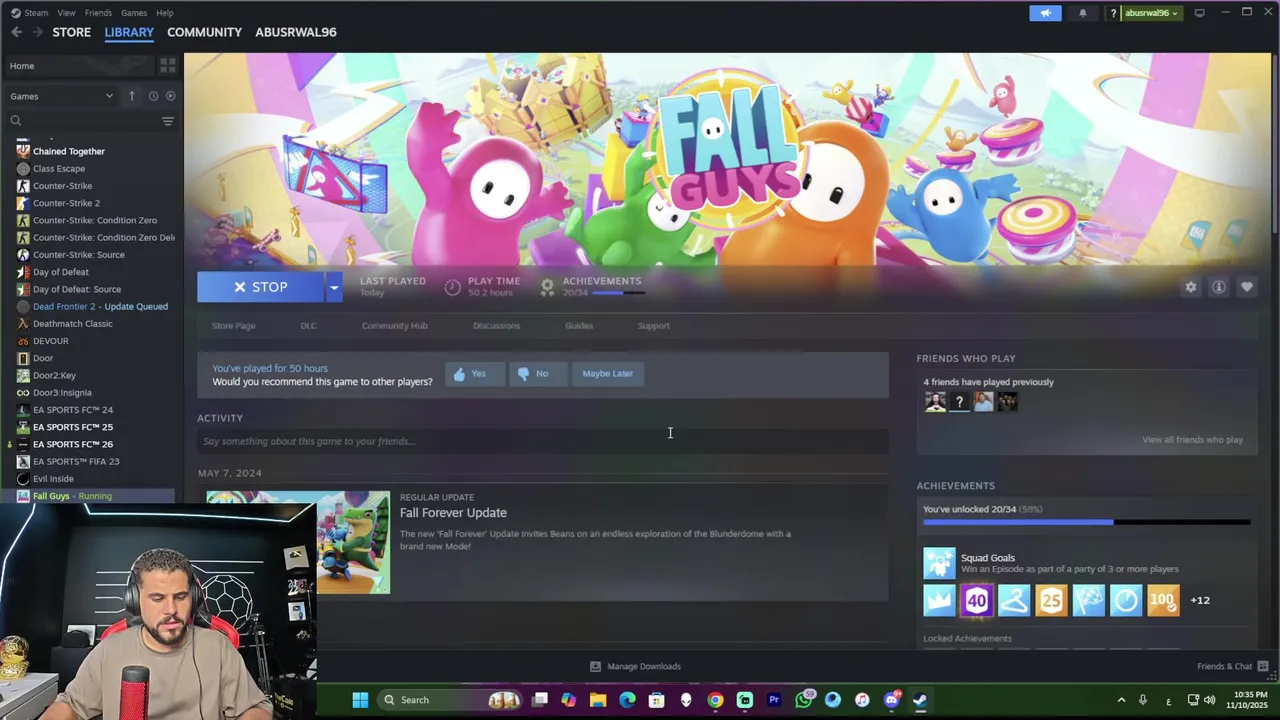Click the STOP game button

click(261, 287)
